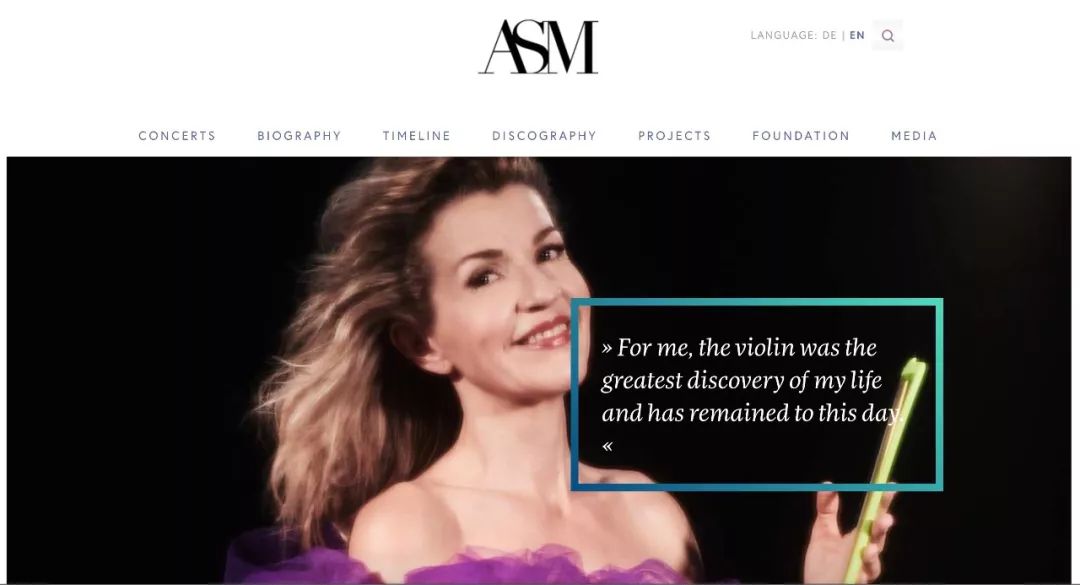
Task: Open the Concerts menu item
Action: pyautogui.click(x=177, y=136)
